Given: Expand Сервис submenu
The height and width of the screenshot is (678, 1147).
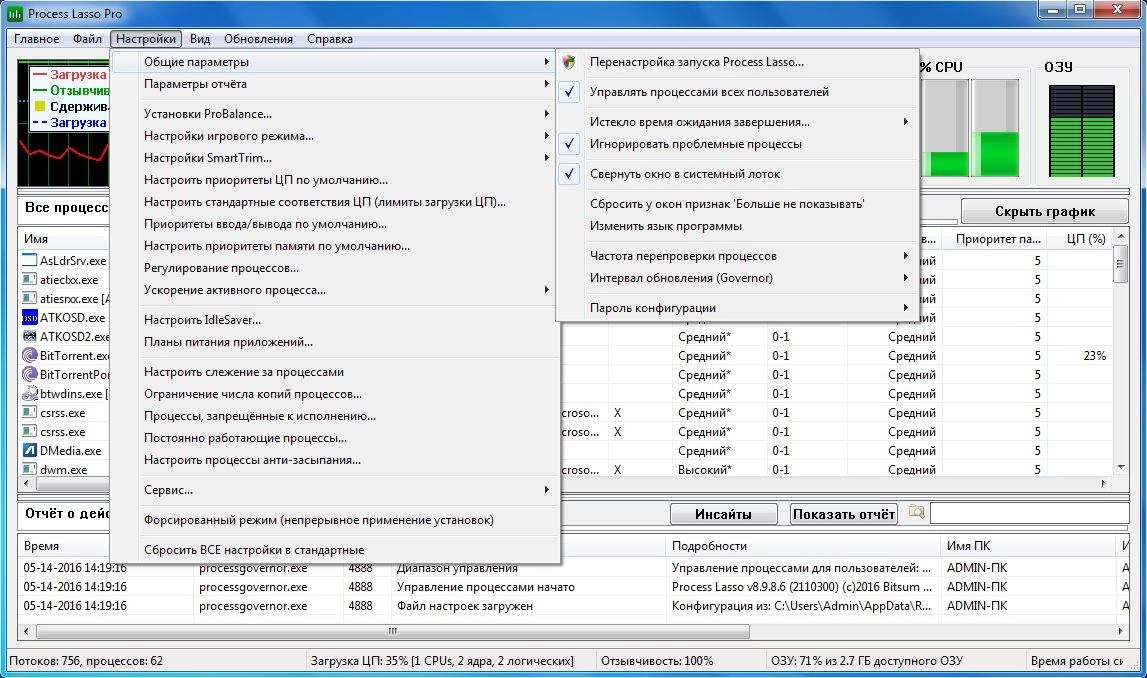Looking at the screenshot, I should click(336, 490).
